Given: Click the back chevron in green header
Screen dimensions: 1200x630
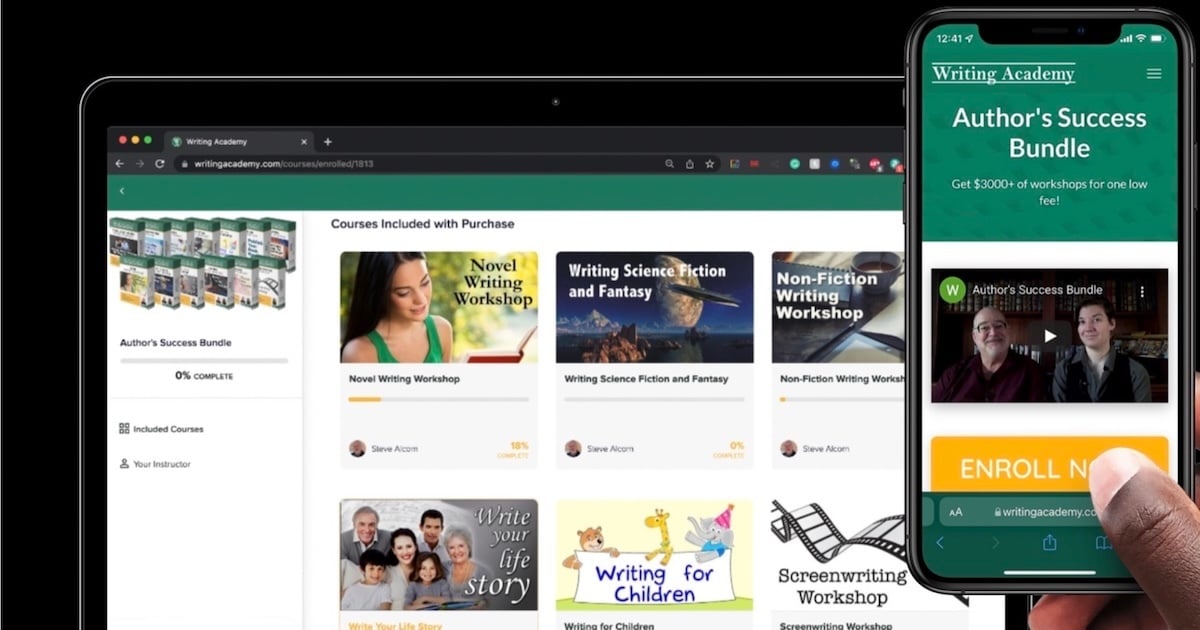Looking at the screenshot, I should 122,191.
